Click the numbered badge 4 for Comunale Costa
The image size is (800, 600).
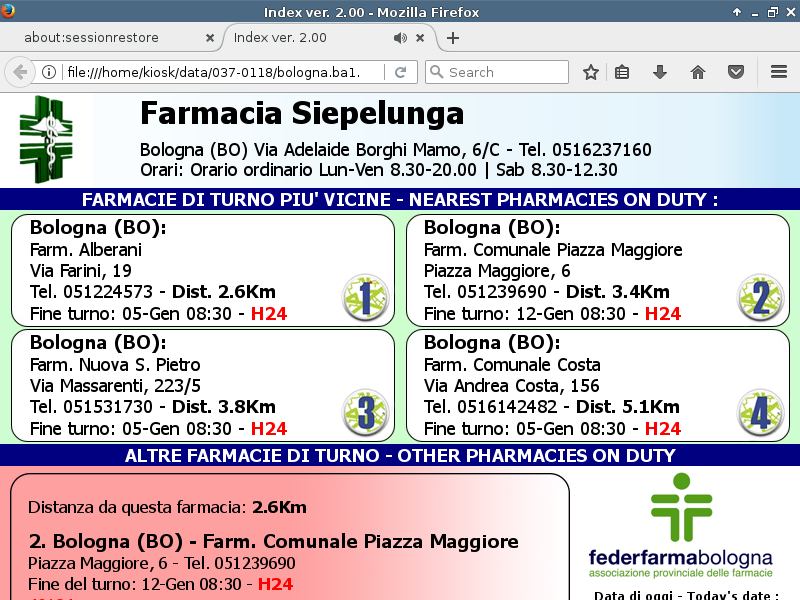tap(760, 413)
